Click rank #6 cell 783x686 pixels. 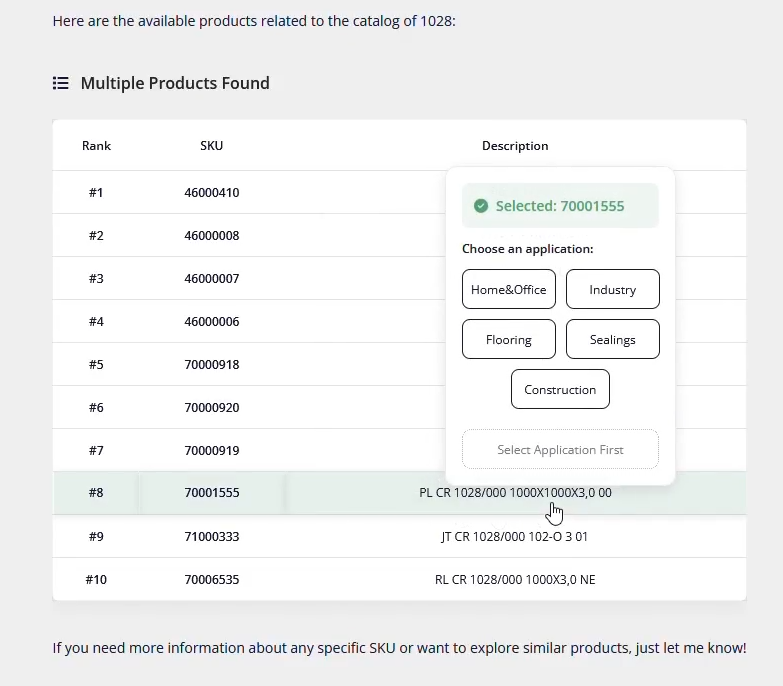pos(96,407)
